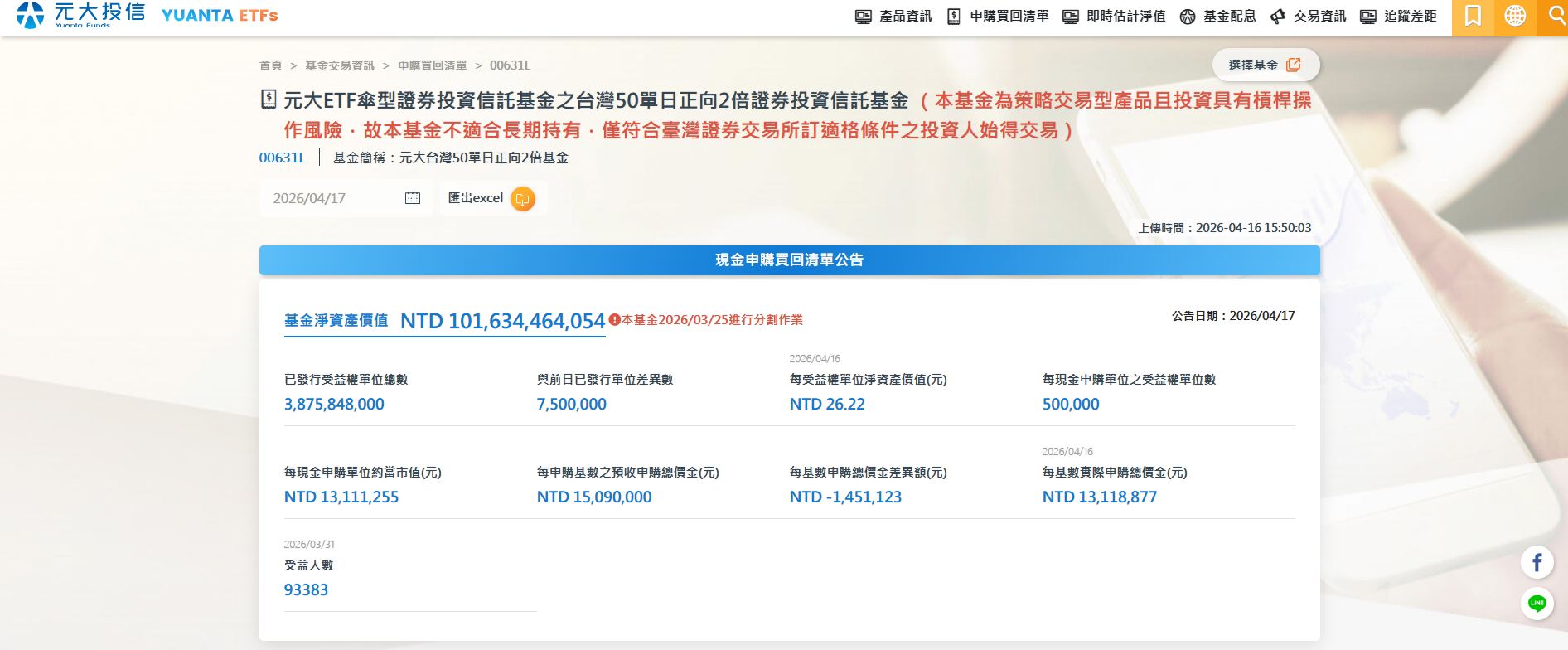
Task: Expand 追蹤差距 menu
Action: tap(1398, 17)
